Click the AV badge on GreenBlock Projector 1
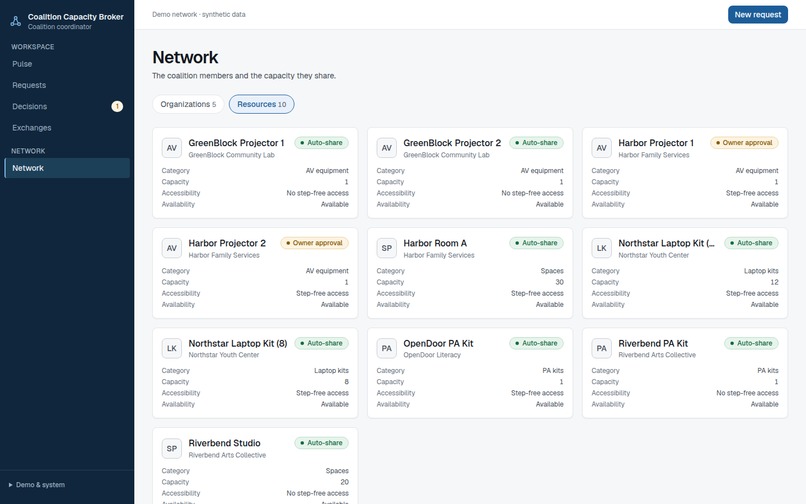 click(x=172, y=148)
